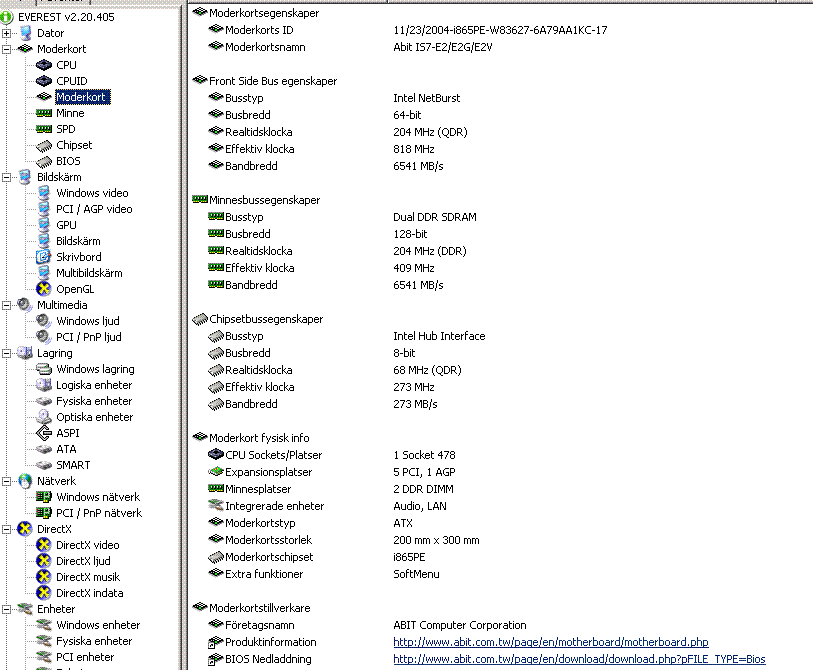This screenshot has width=813, height=670.
Task: Click the Windows enheter icon
Action: tap(44, 625)
